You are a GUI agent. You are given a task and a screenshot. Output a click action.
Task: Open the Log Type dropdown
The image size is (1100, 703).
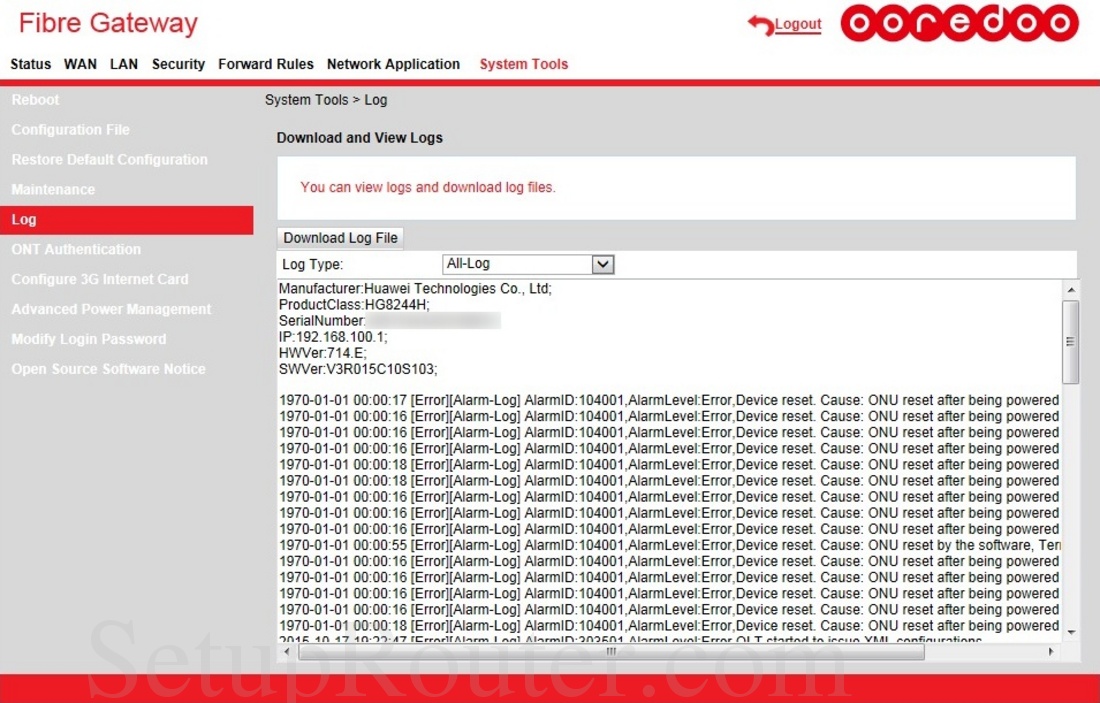(602, 263)
